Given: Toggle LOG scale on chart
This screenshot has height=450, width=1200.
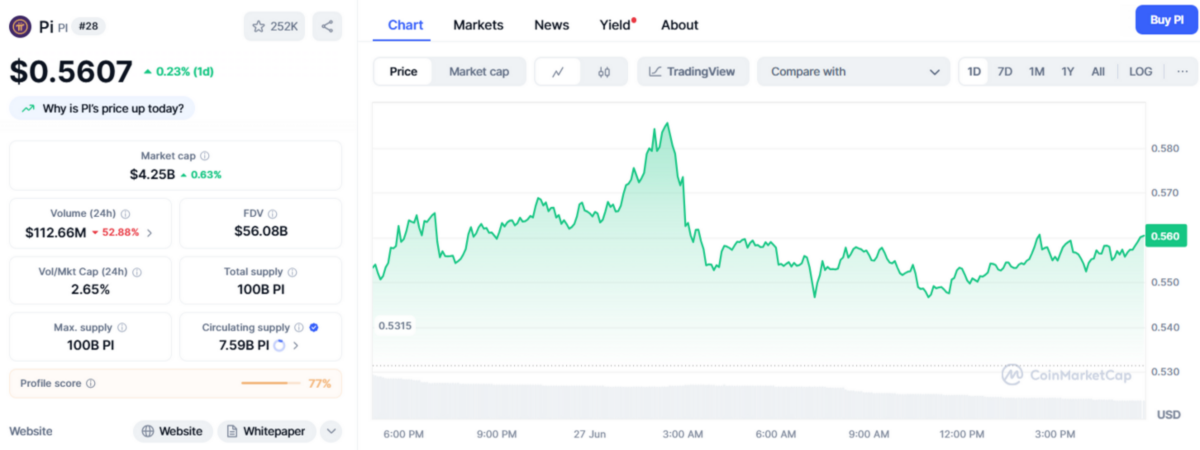Looking at the screenshot, I should click(1141, 72).
